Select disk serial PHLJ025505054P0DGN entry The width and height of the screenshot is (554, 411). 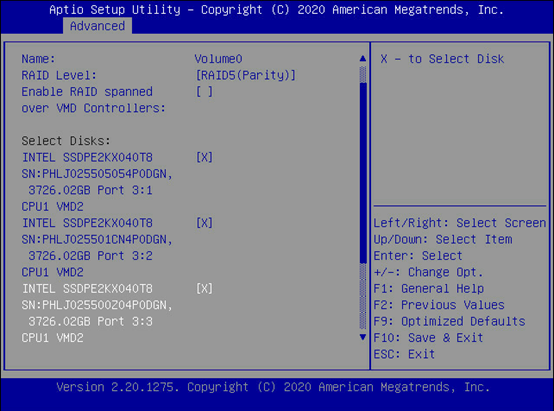(x=97, y=174)
